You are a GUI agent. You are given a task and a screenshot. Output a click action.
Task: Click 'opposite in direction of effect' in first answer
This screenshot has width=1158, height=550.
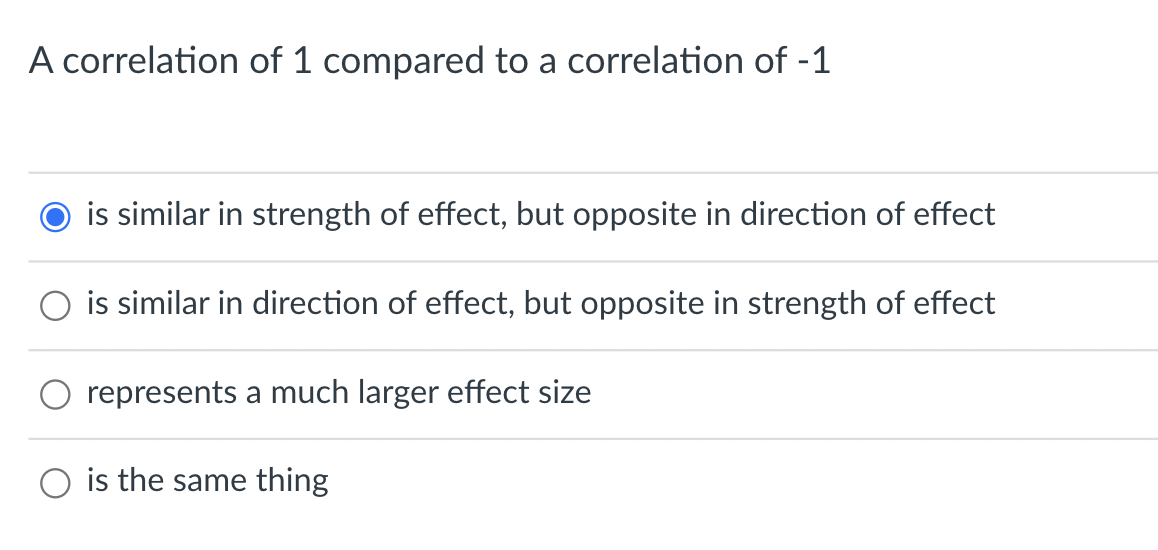(x=784, y=215)
